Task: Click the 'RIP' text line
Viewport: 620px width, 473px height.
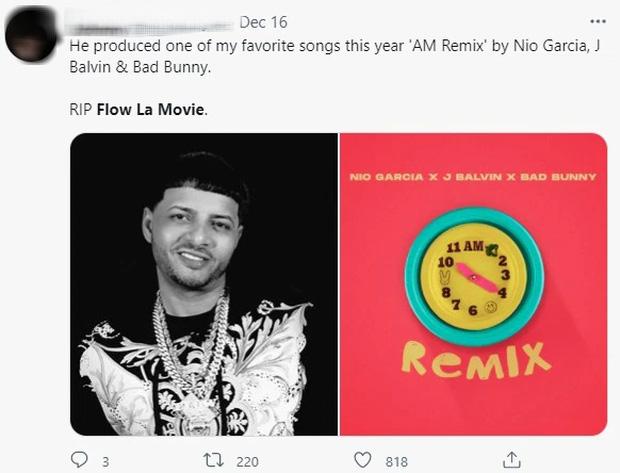Action: point(82,109)
